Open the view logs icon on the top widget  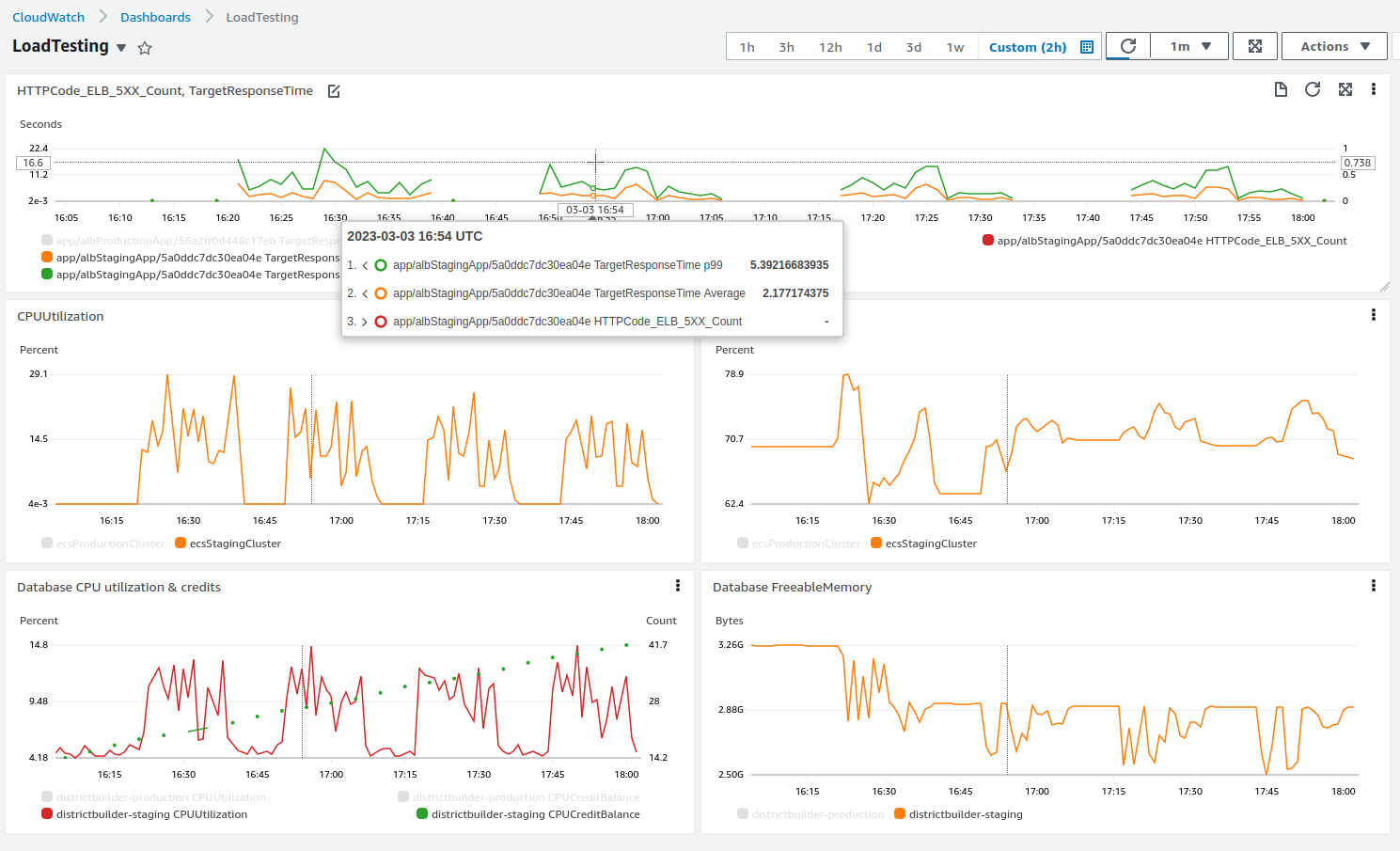tap(1280, 88)
